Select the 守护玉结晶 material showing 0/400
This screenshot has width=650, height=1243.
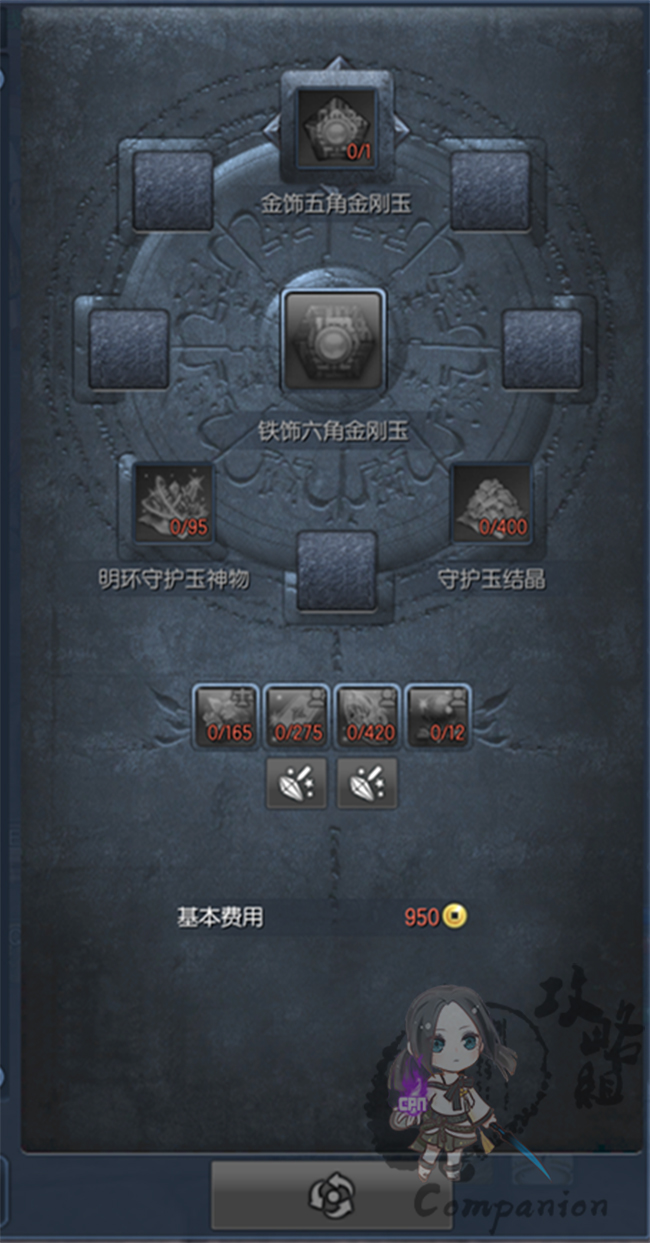[491, 502]
